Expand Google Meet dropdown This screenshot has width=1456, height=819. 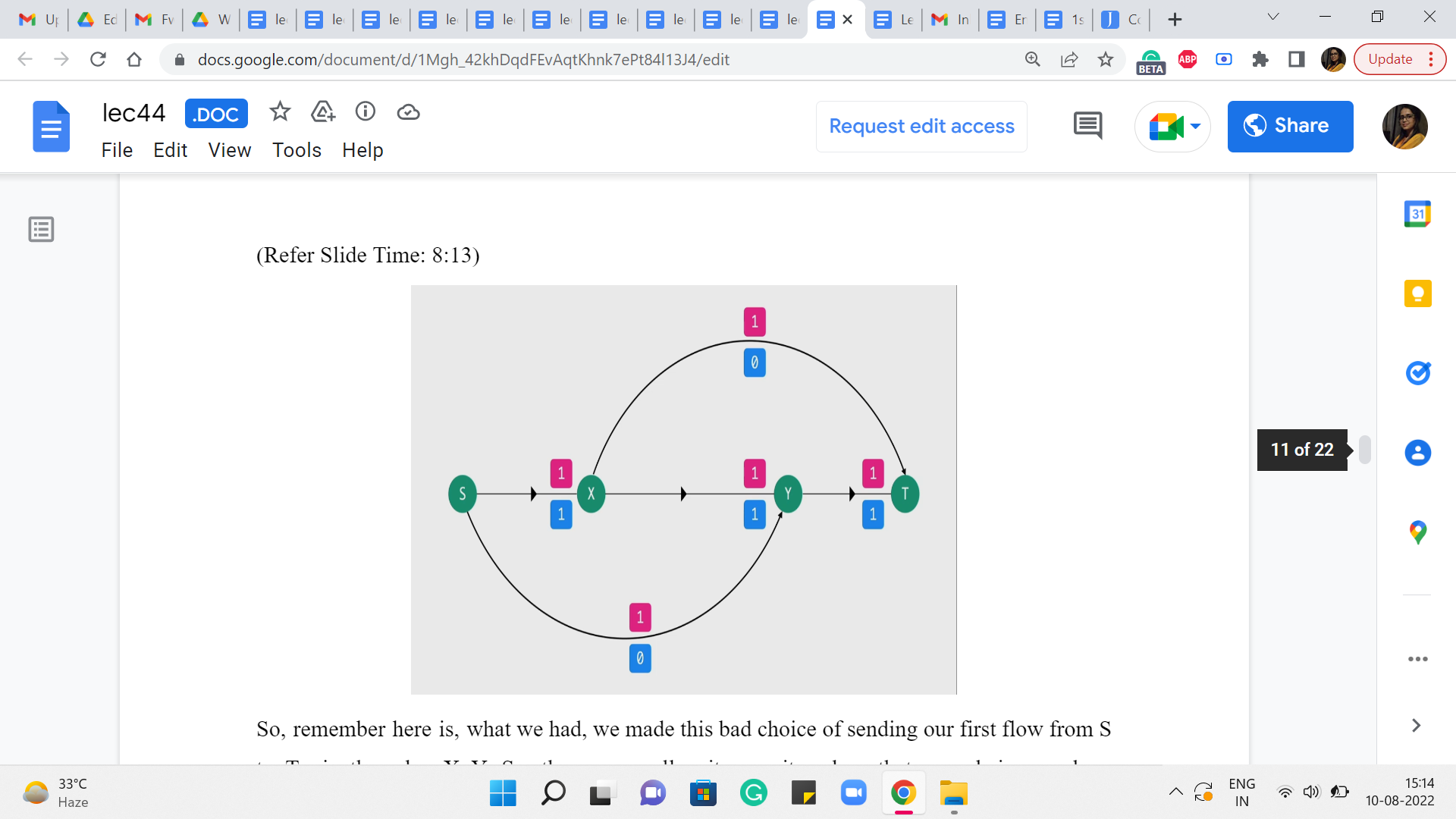click(x=1196, y=127)
